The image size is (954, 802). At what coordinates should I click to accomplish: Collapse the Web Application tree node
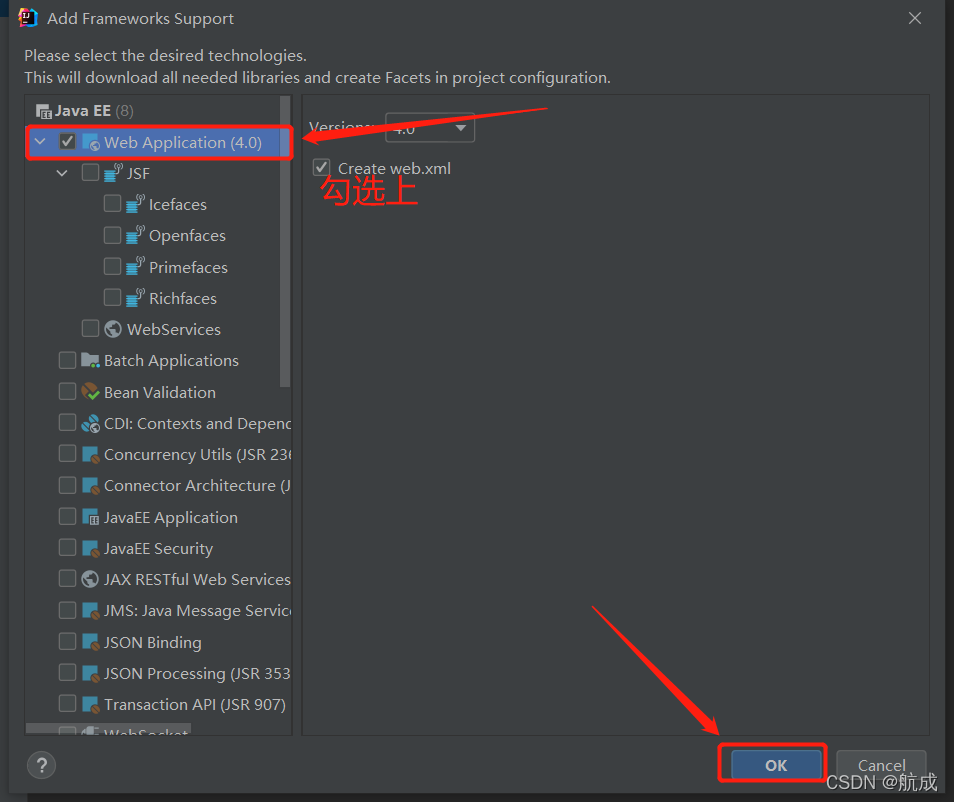click(40, 142)
